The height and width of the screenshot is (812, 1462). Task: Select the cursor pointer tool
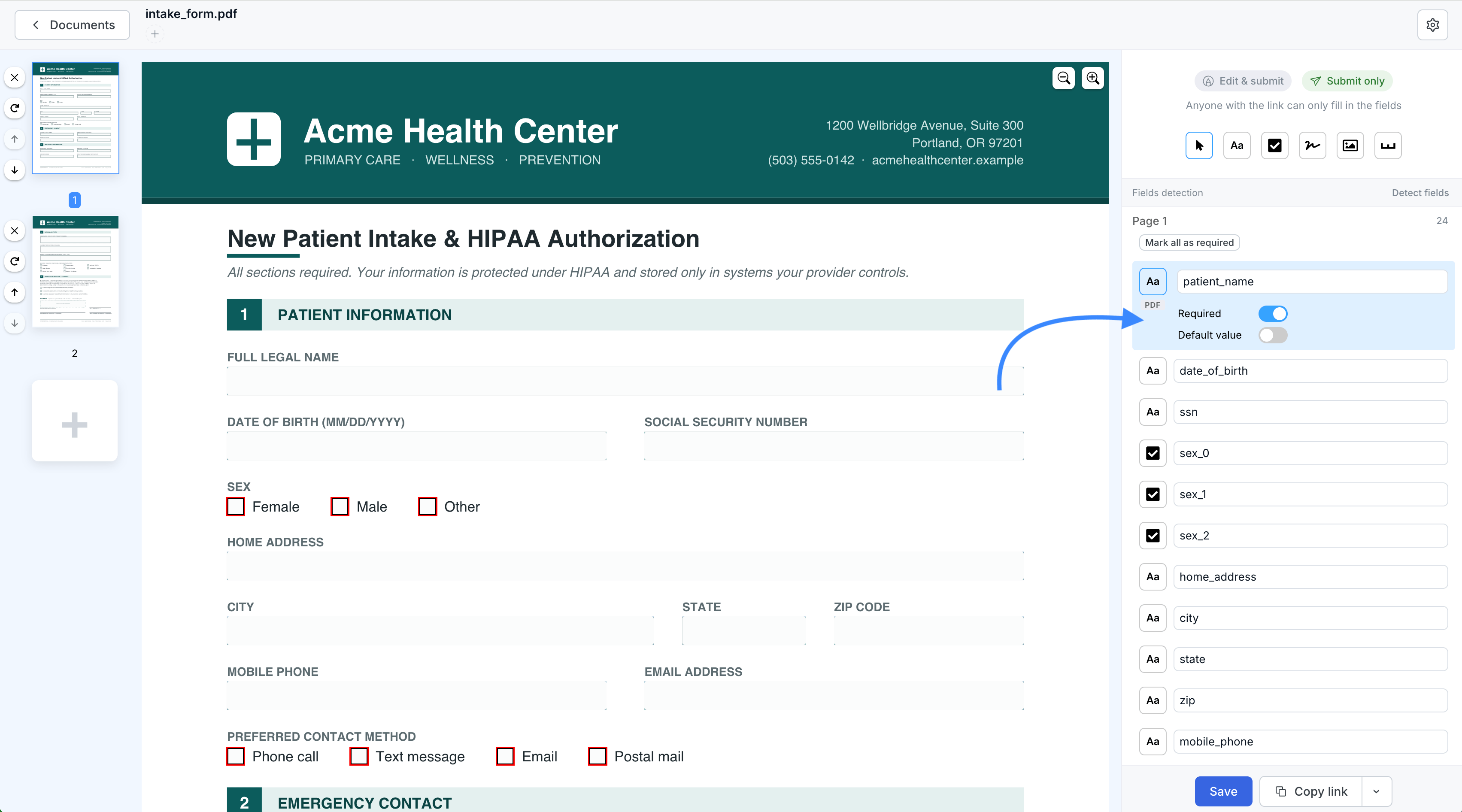[1198, 145]
